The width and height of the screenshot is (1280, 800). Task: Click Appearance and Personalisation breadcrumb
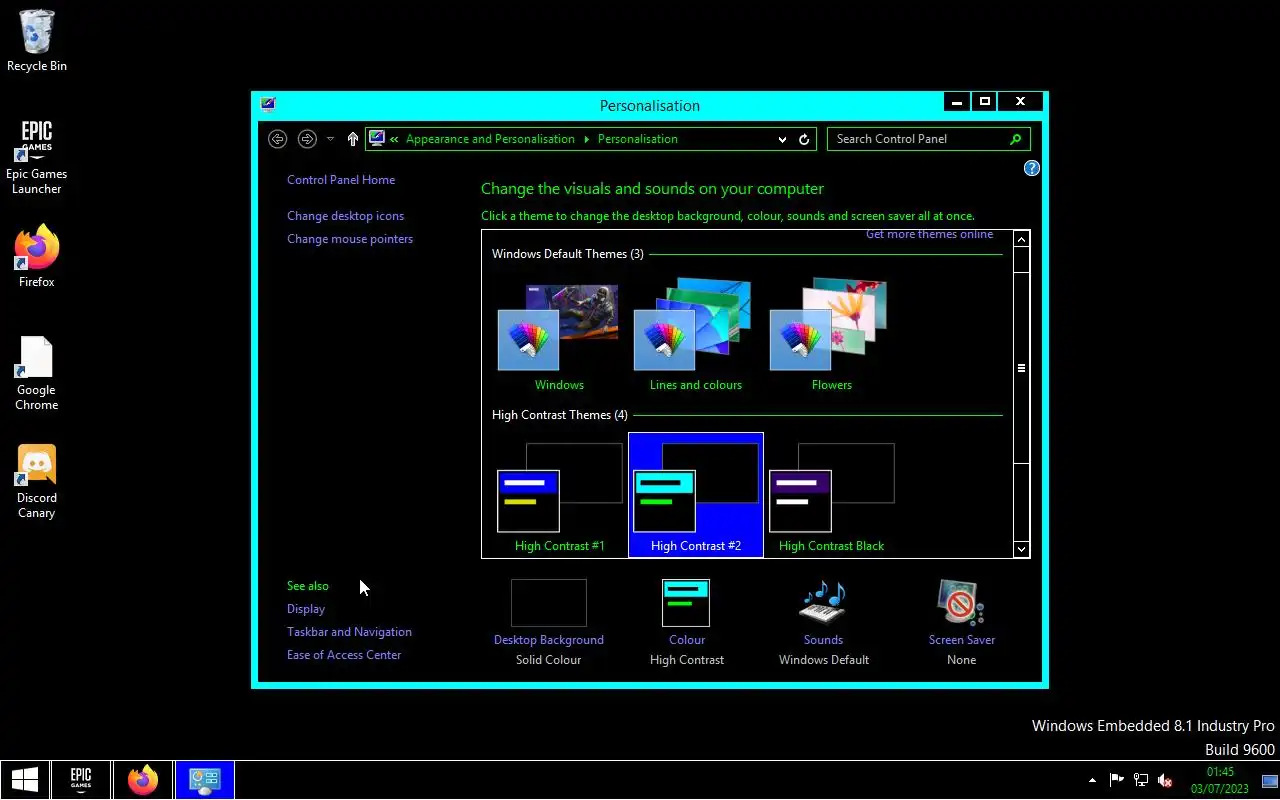tap(490, 139)
